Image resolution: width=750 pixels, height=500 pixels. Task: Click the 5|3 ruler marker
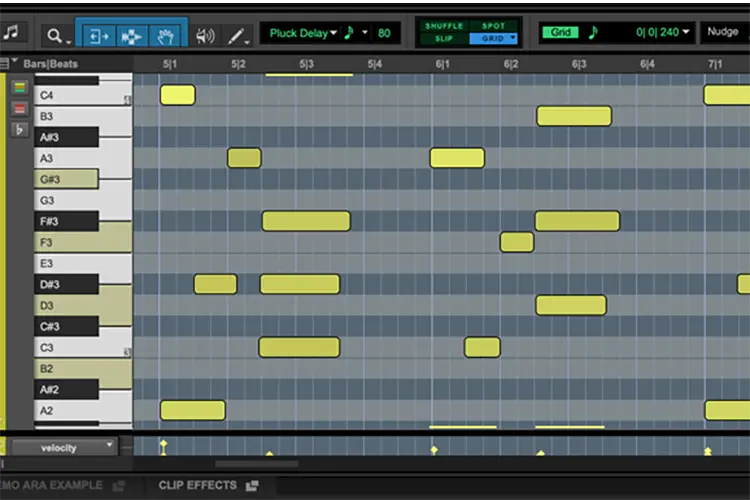pyautogui.click(x=306, y=64)
